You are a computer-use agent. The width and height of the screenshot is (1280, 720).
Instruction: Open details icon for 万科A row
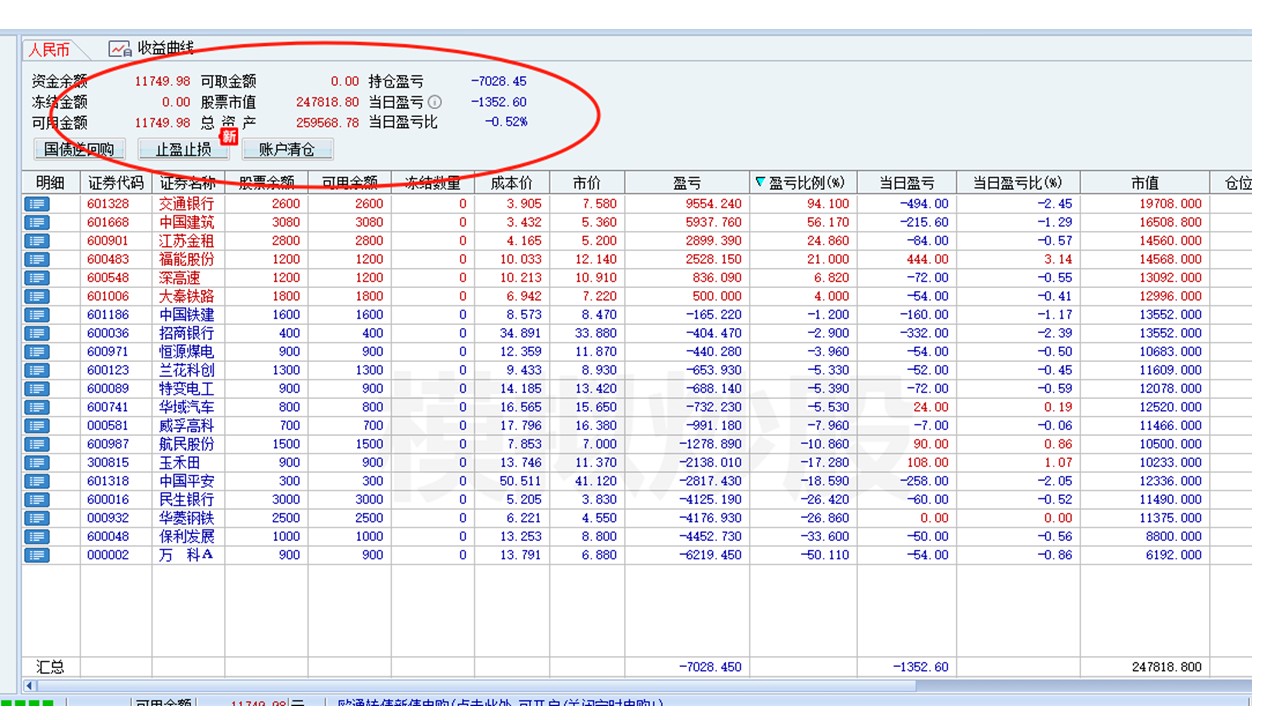tap(37, 555)
